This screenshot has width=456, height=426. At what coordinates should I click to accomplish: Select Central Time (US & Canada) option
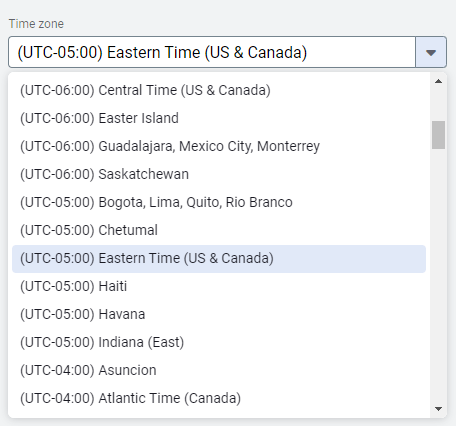click(219, 90)
